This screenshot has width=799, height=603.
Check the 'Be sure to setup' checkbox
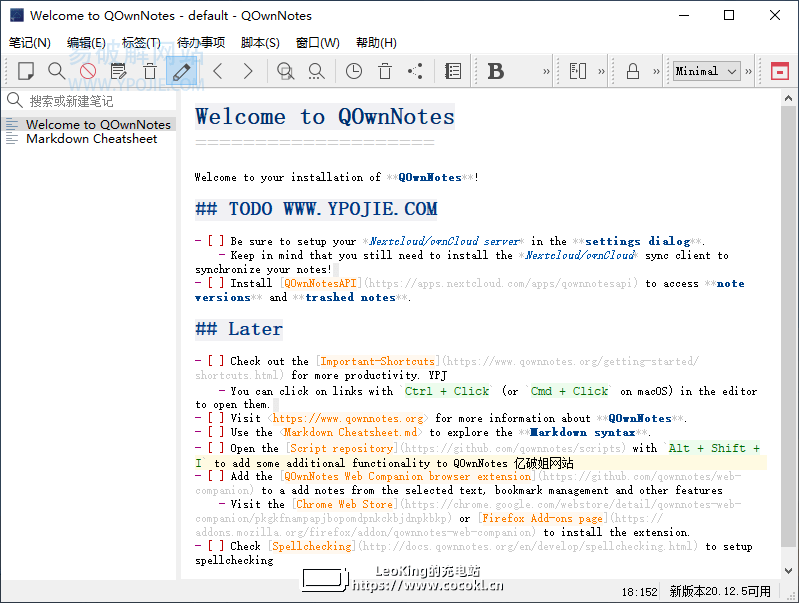click(216, 241)
